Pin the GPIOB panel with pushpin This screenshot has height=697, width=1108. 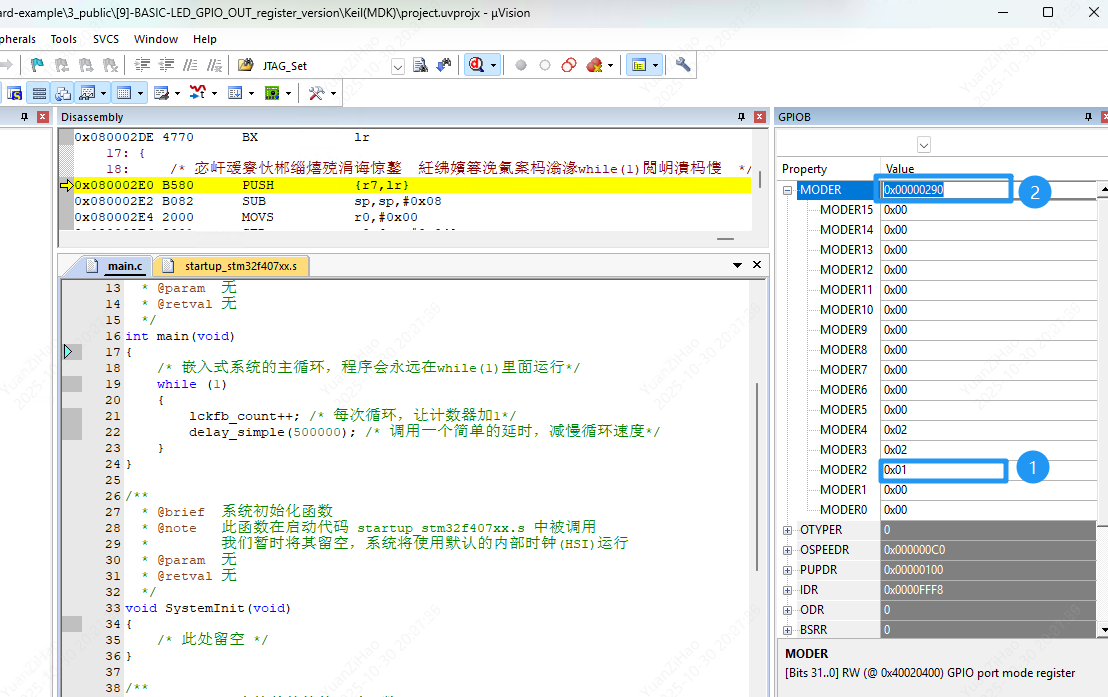tap(1088, 117)
